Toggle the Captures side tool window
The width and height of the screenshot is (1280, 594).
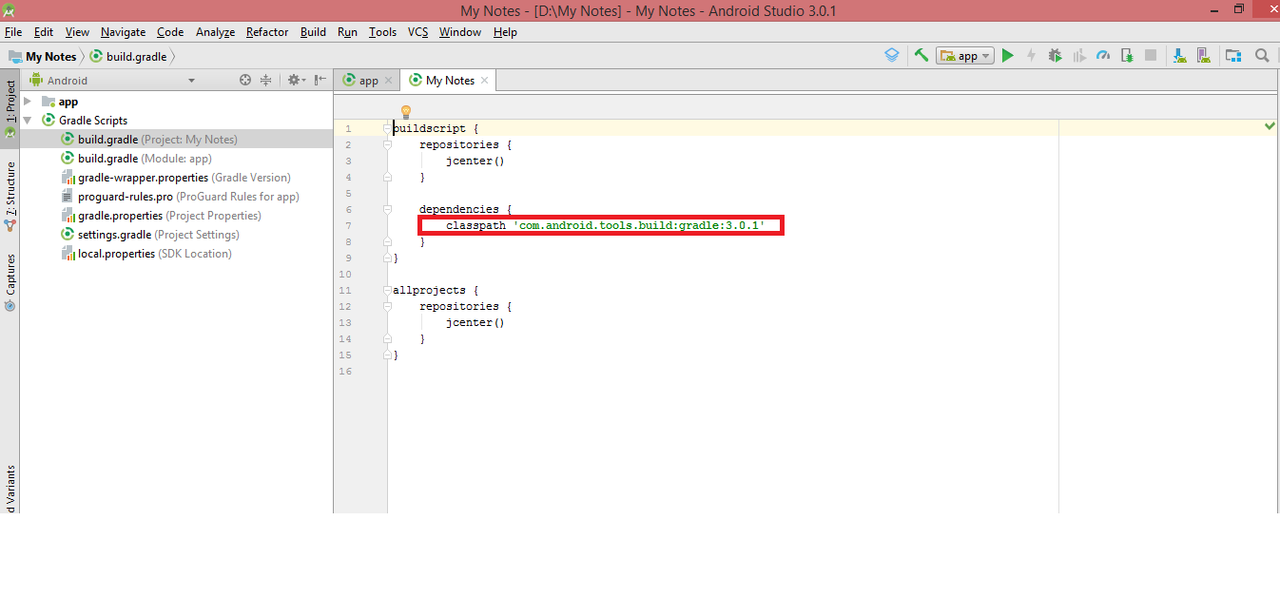[x=10, y=282]
